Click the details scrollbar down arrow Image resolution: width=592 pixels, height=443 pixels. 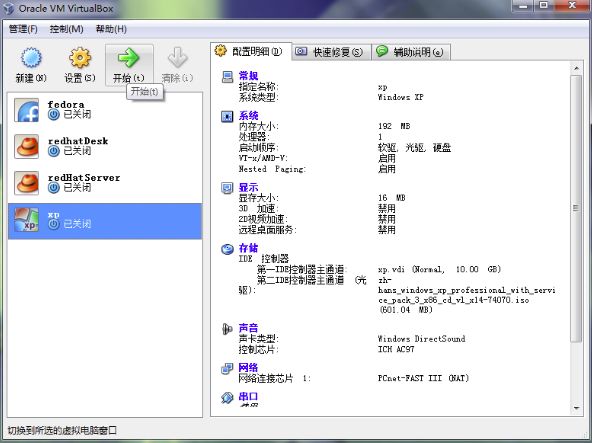tap(576, 408)
